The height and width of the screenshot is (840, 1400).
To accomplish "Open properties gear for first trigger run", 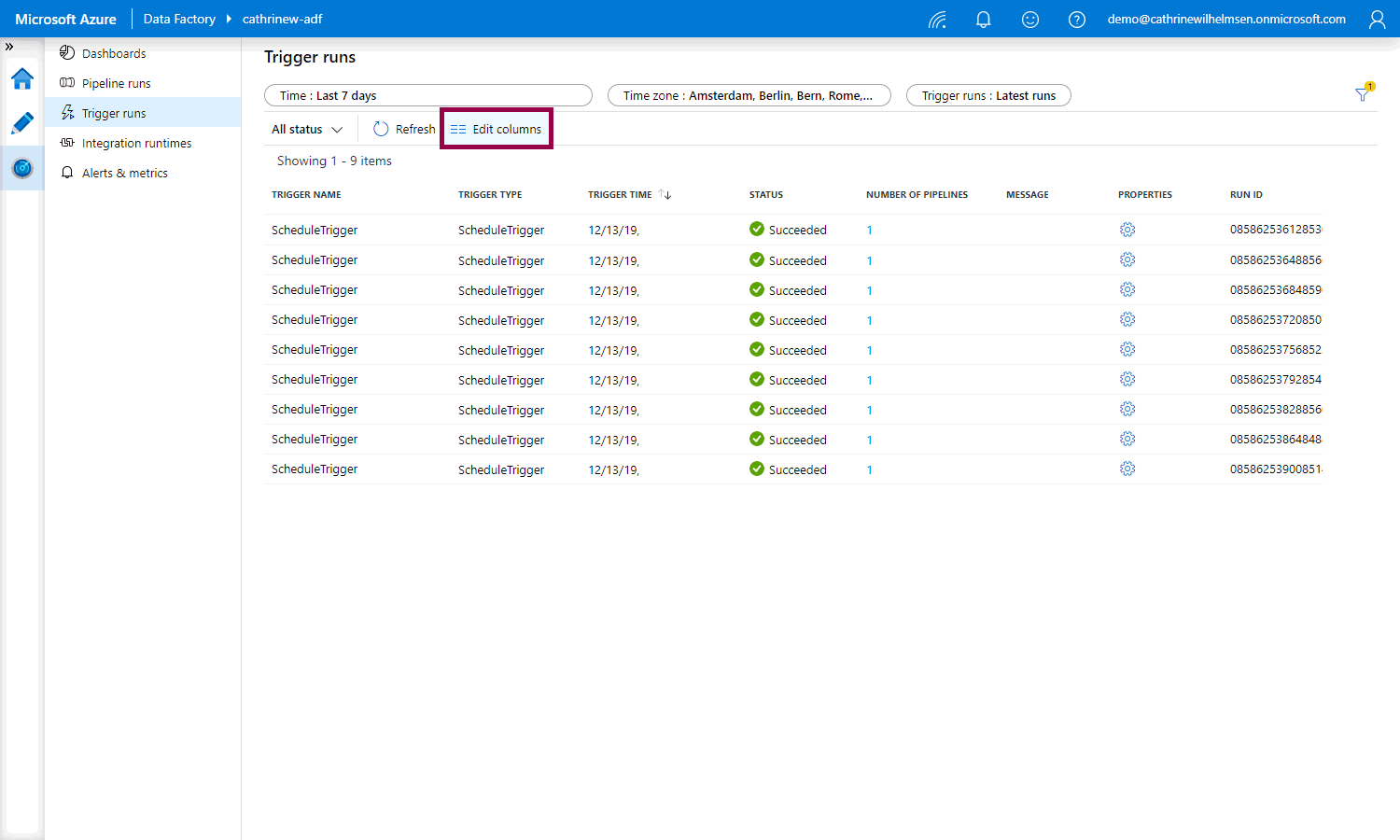I will 1127,230.
